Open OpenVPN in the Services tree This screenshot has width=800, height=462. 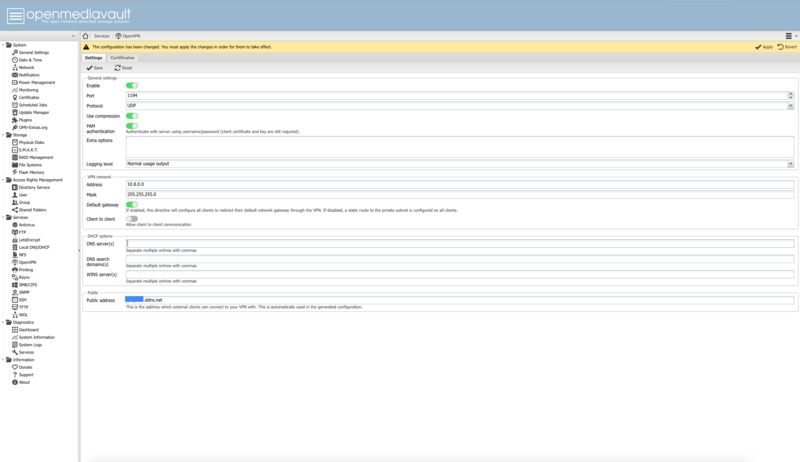27,262
